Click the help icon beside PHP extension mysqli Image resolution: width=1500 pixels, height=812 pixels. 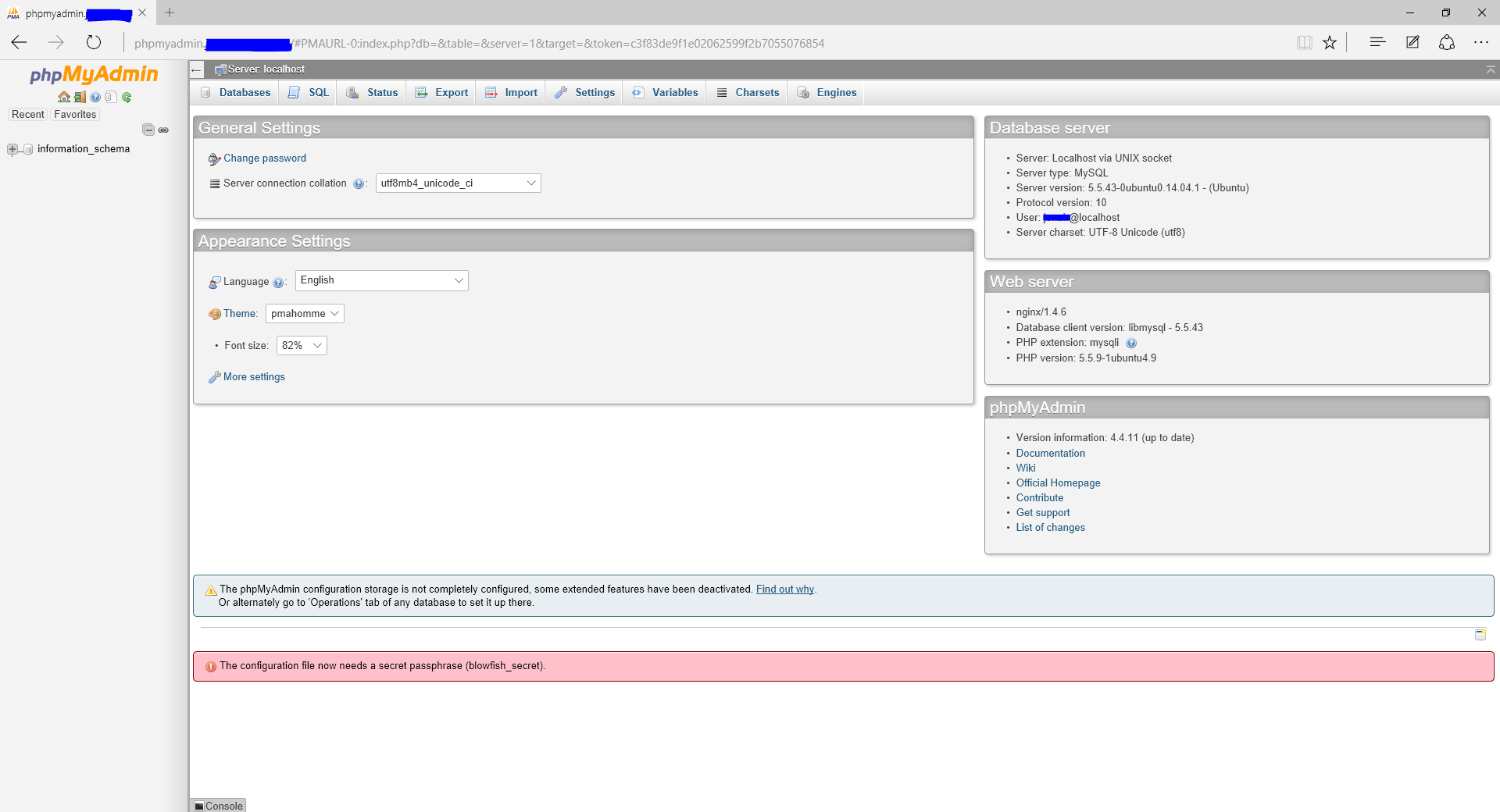click(x=1131, y=343)
